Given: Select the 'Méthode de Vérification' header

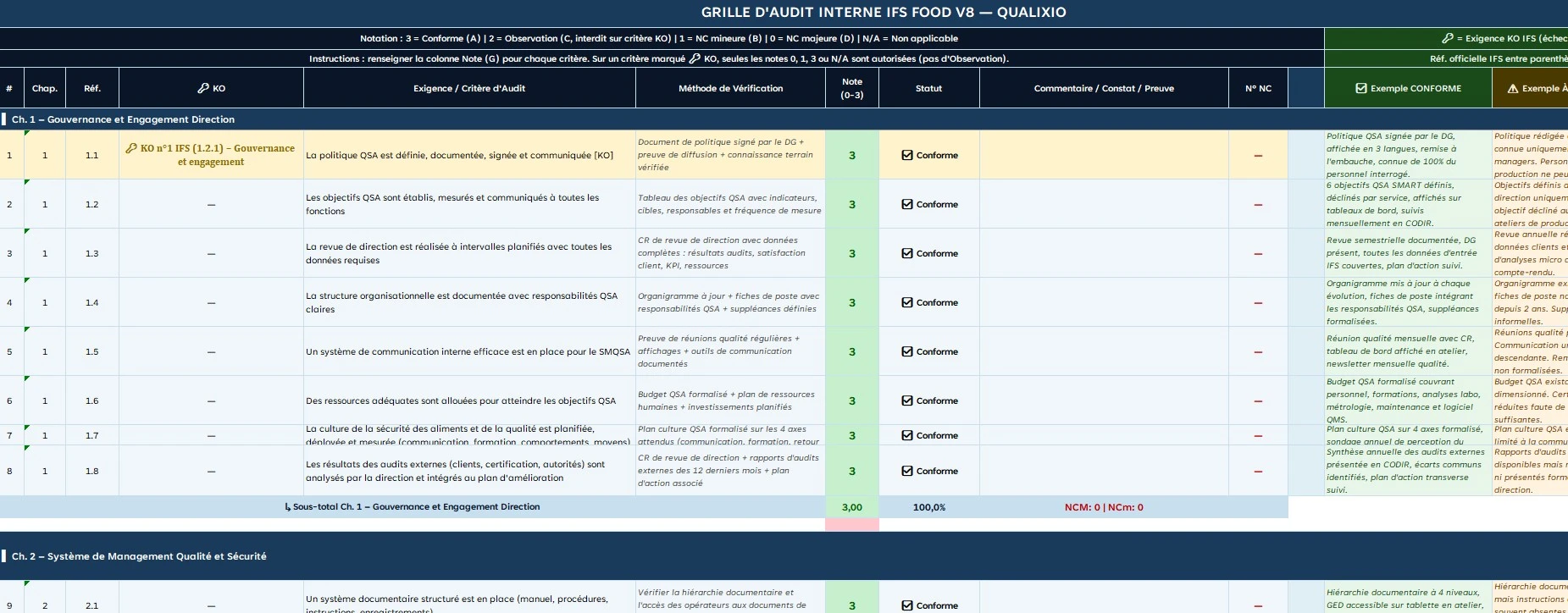Looking at the screenshot, I should pos(730,88).
